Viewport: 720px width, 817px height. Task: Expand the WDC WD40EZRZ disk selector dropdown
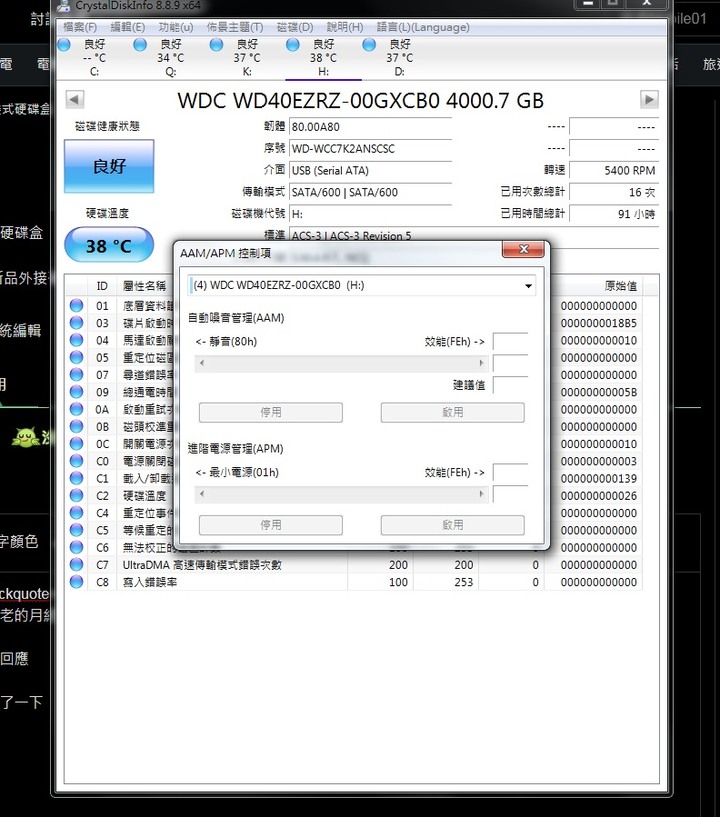[x=528, y=286]
